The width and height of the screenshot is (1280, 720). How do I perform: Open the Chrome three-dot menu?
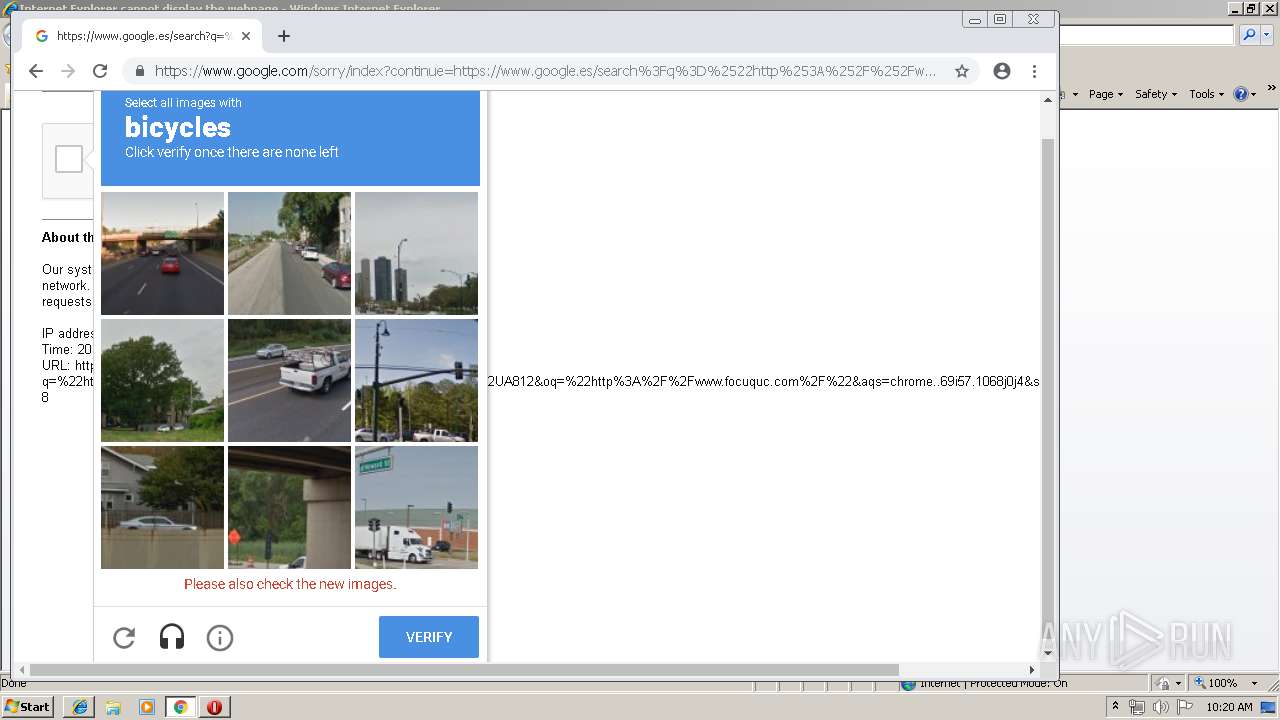pyautogui.click(x=1034, y=71)
